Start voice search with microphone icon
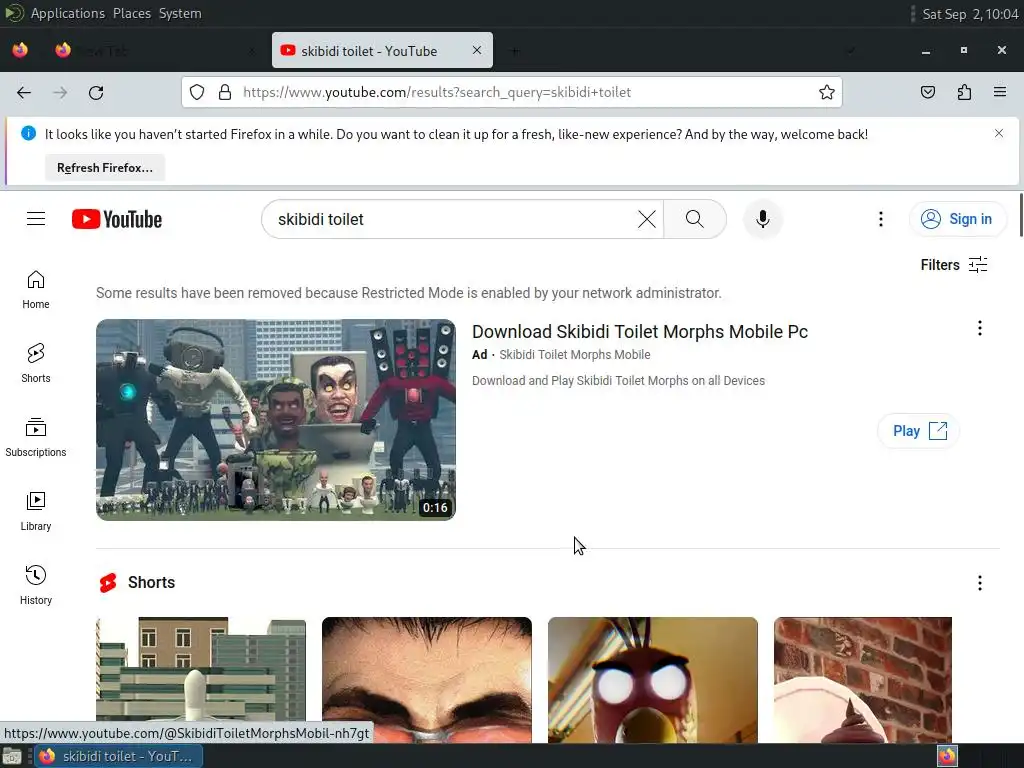The image size is (1024, 768). pos(762,219)
